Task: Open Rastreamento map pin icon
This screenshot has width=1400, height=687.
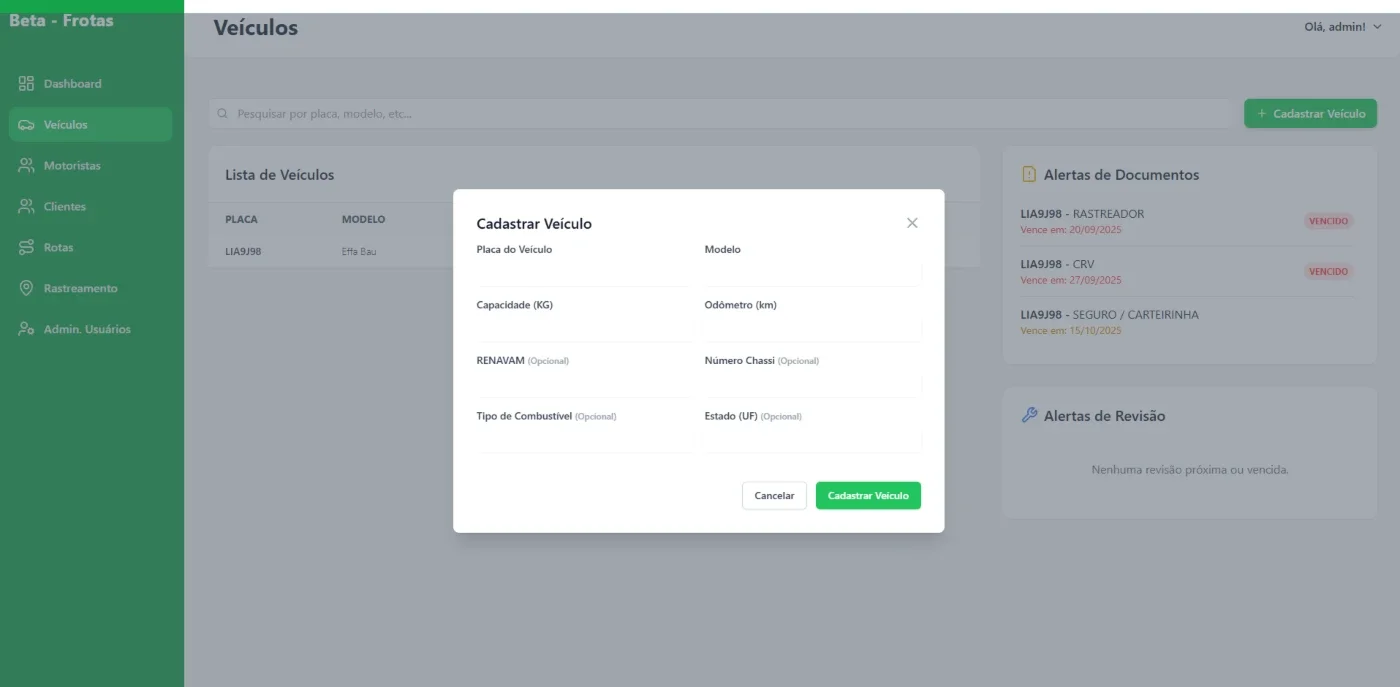Action: [27, 288]
